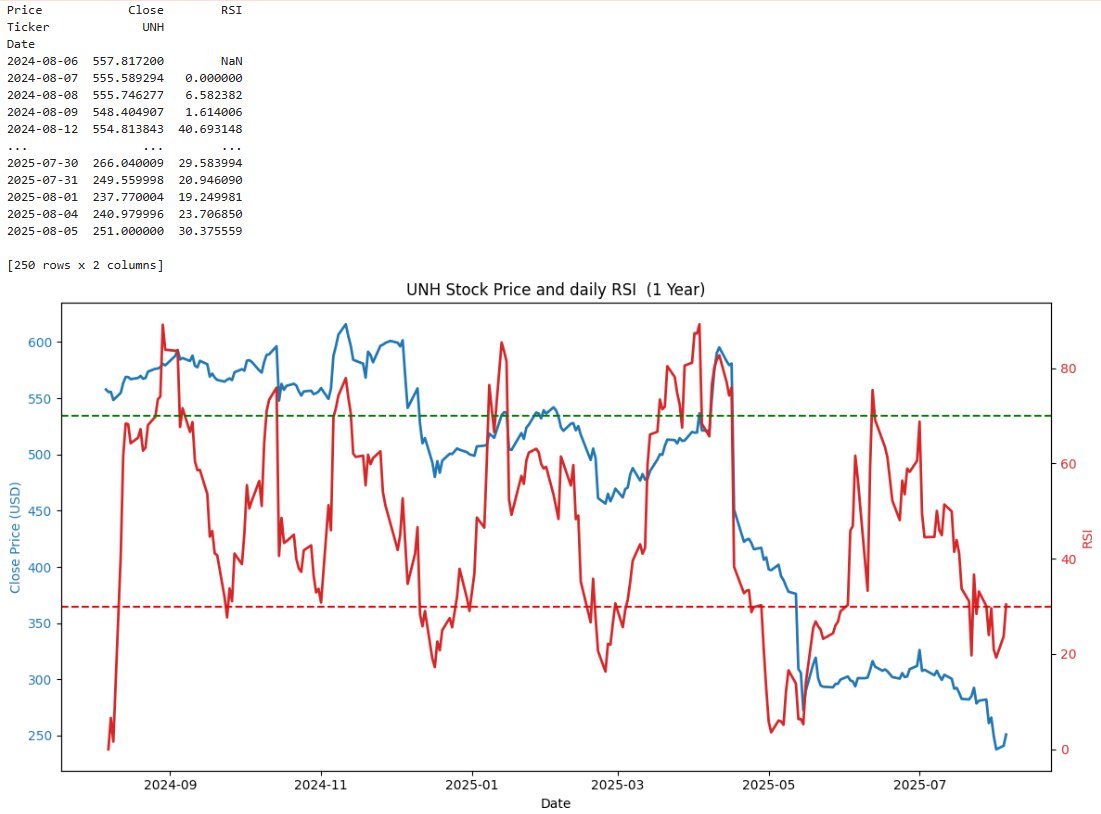The image size is (1101, 814).
Task: Click the close value 266.040009
Action: pyautogui.click(x=128, y=163)
